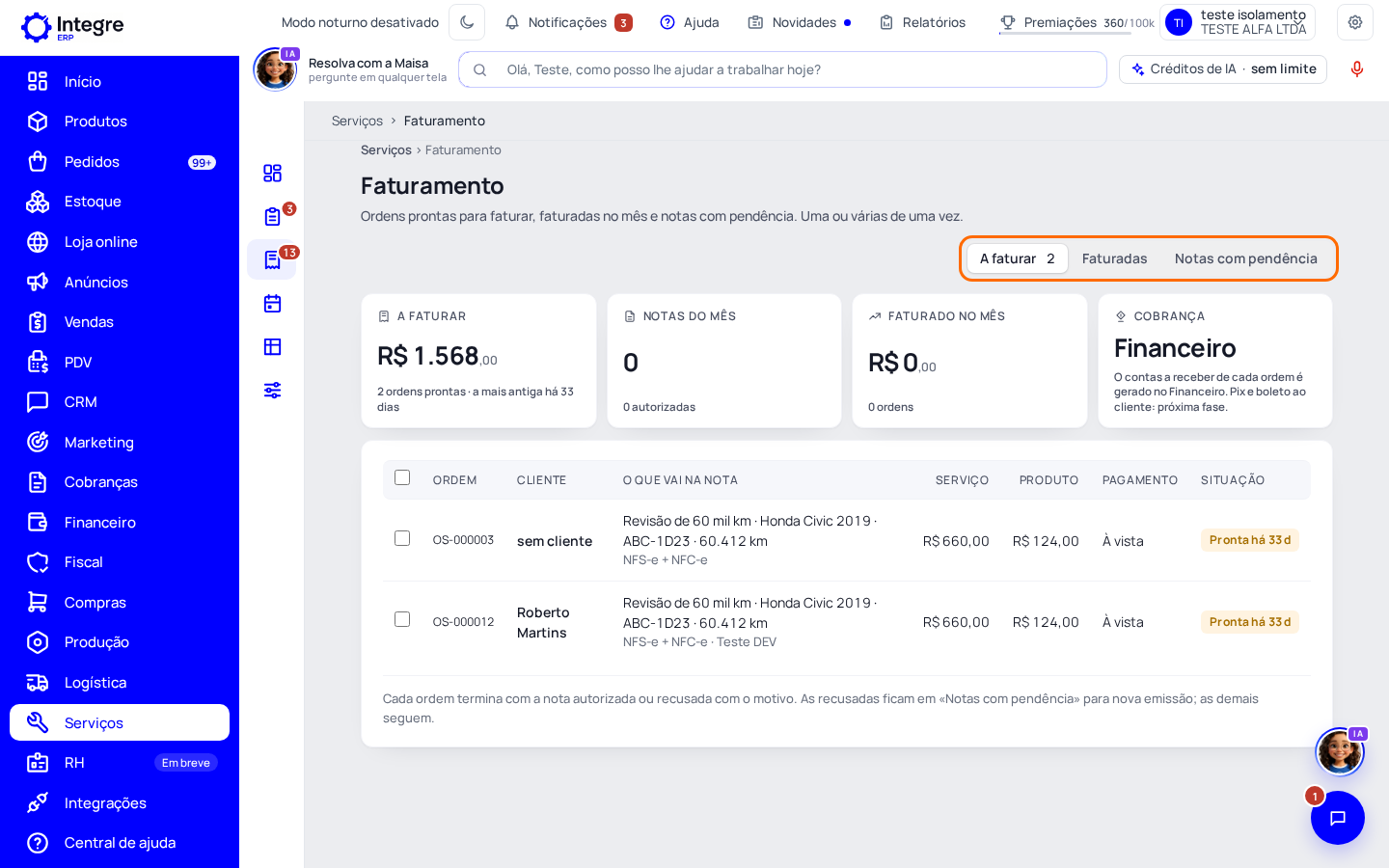Expand the teste isolamento account dropdown
Screen dimensions: 1389x868
pyautogui.click(x=1239, y=22)
